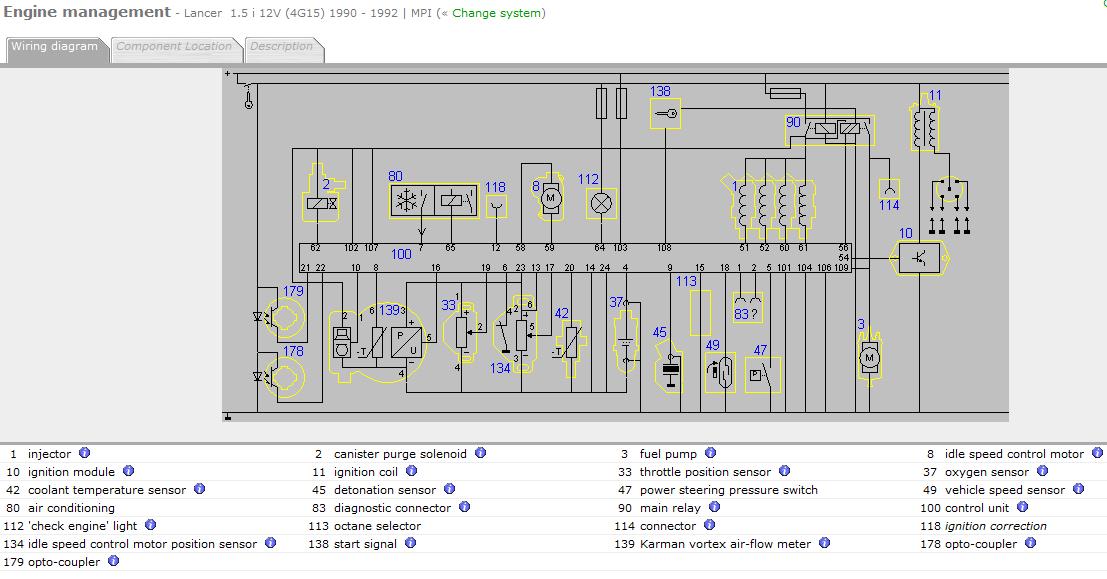Click 'air conditioning' legend text
The width and height of the screenshot is (1107, 579).
(71, 508)
